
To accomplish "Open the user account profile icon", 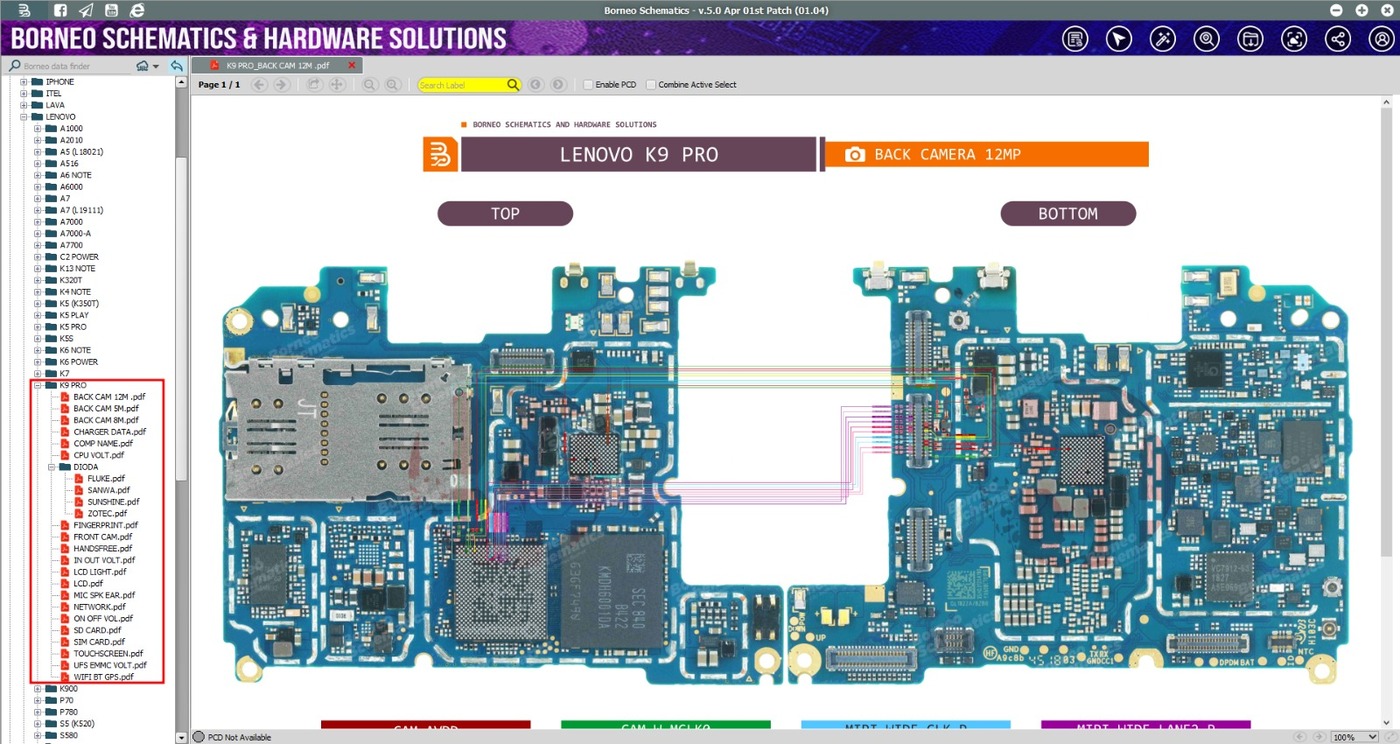I will click(x=1381, y=39).
